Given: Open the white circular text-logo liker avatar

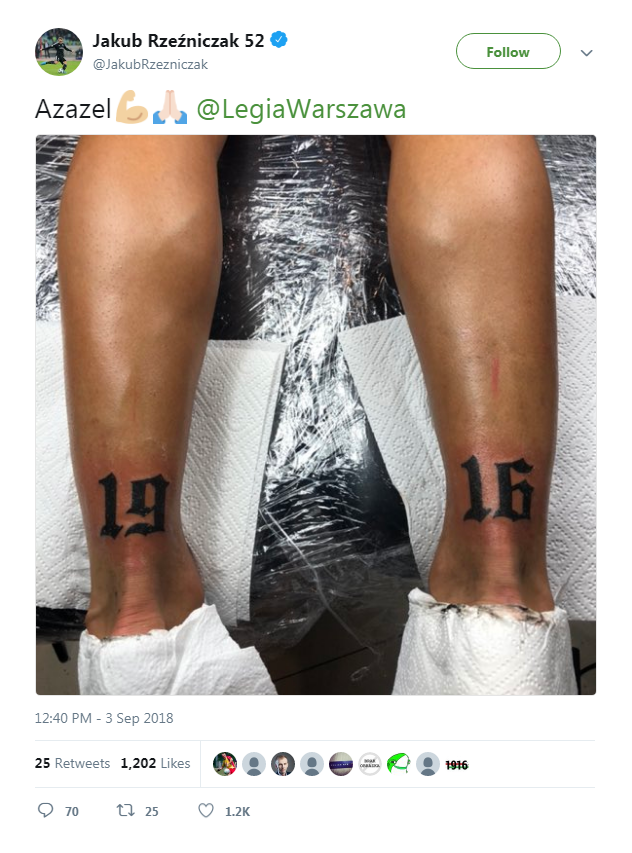Looking at the screenshot, I should [x=370, y=764].
